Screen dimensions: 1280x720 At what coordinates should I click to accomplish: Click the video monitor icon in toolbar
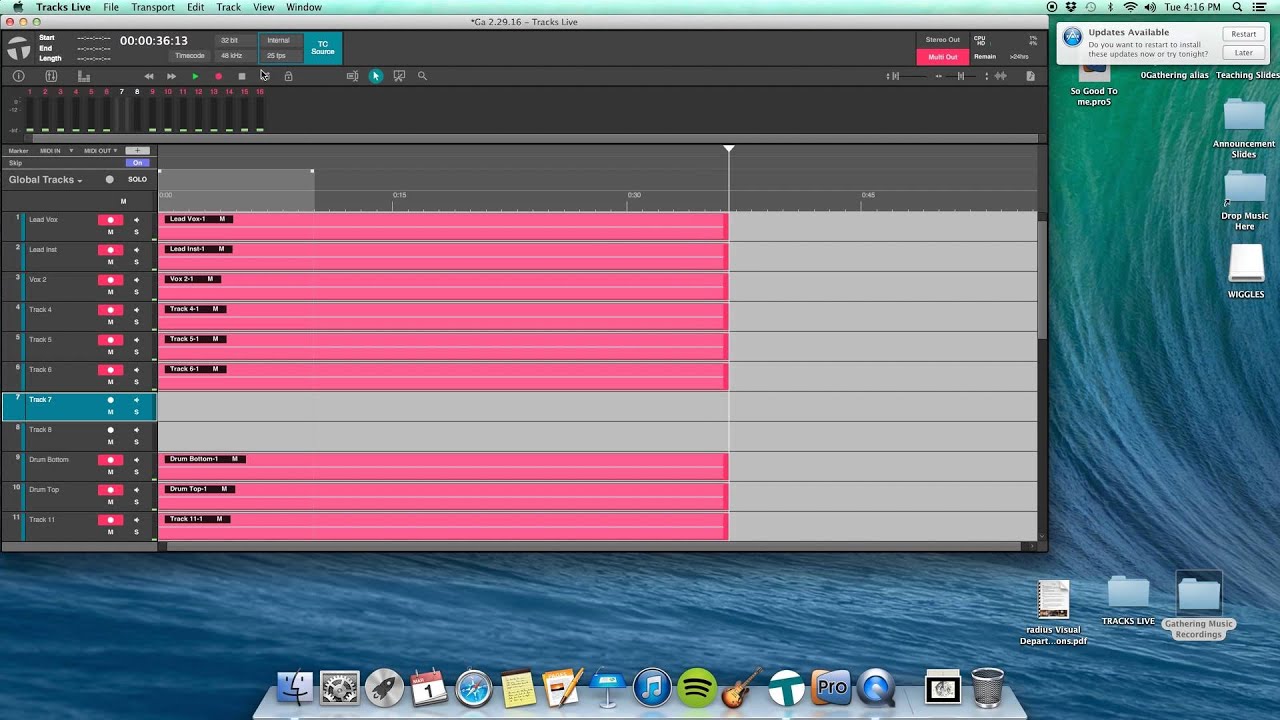[352, 76]
